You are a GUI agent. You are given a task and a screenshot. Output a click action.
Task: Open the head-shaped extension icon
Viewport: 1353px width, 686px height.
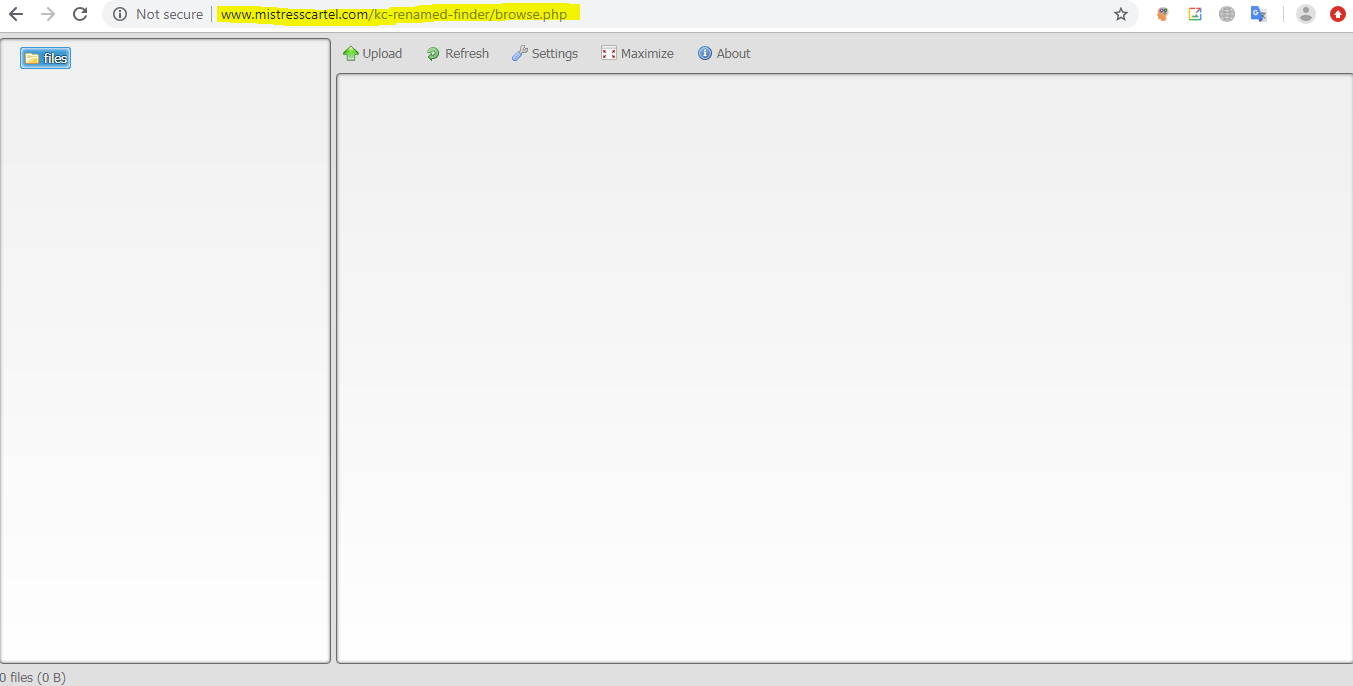point(1162,14)
